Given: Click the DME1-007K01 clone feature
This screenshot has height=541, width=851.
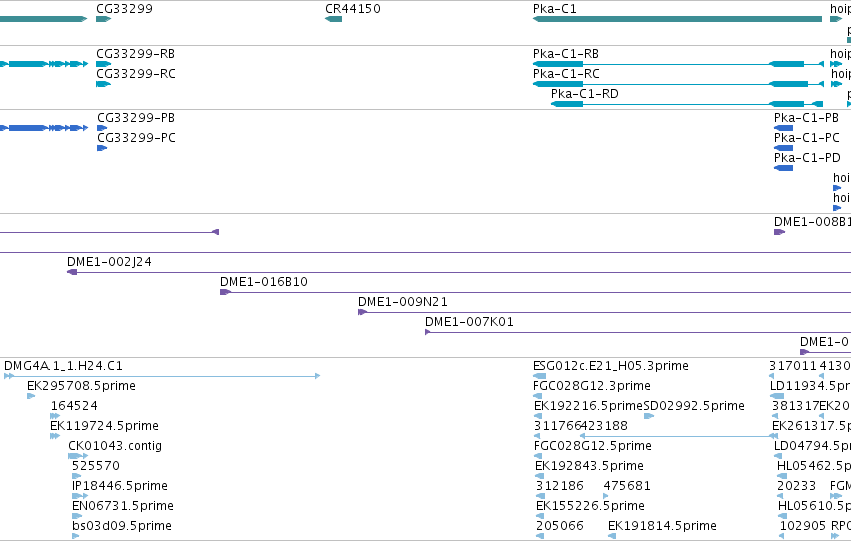Looking at the screenshot, I should (x=638, y=333).
